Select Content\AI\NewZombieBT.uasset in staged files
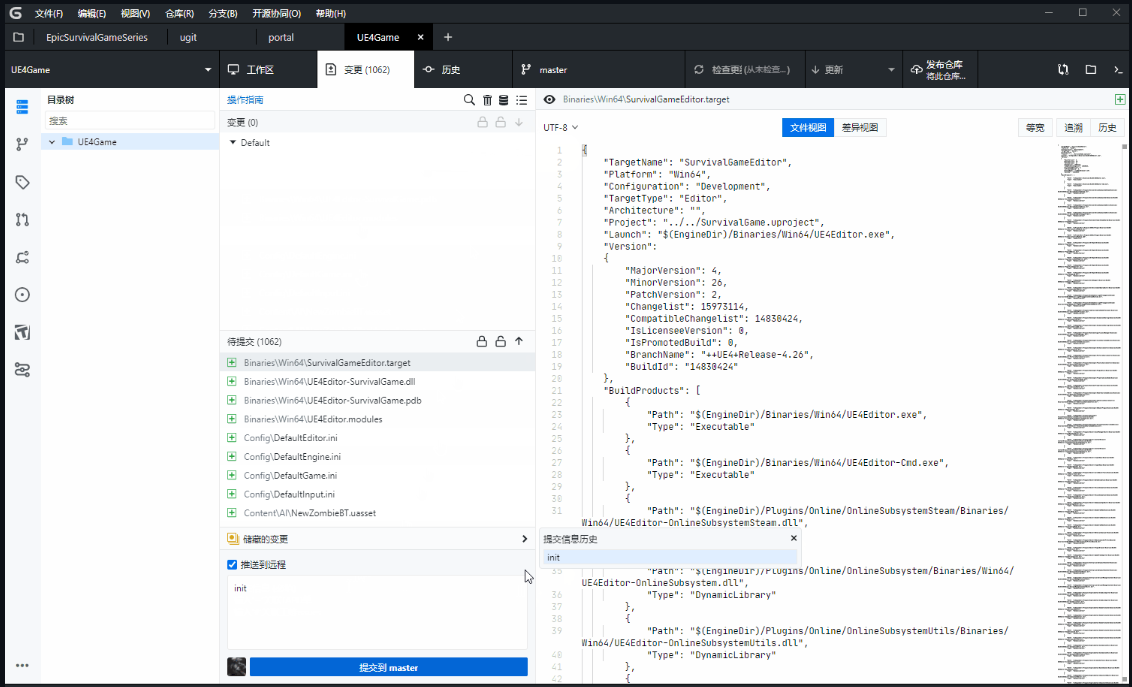 [x=378, y=512]
